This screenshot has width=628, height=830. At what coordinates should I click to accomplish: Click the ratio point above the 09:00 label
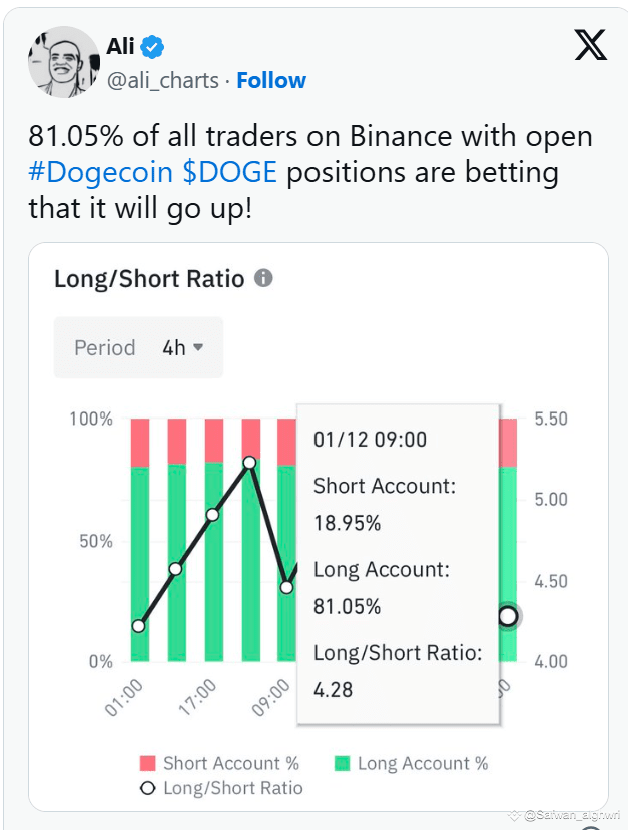[286, 588]
